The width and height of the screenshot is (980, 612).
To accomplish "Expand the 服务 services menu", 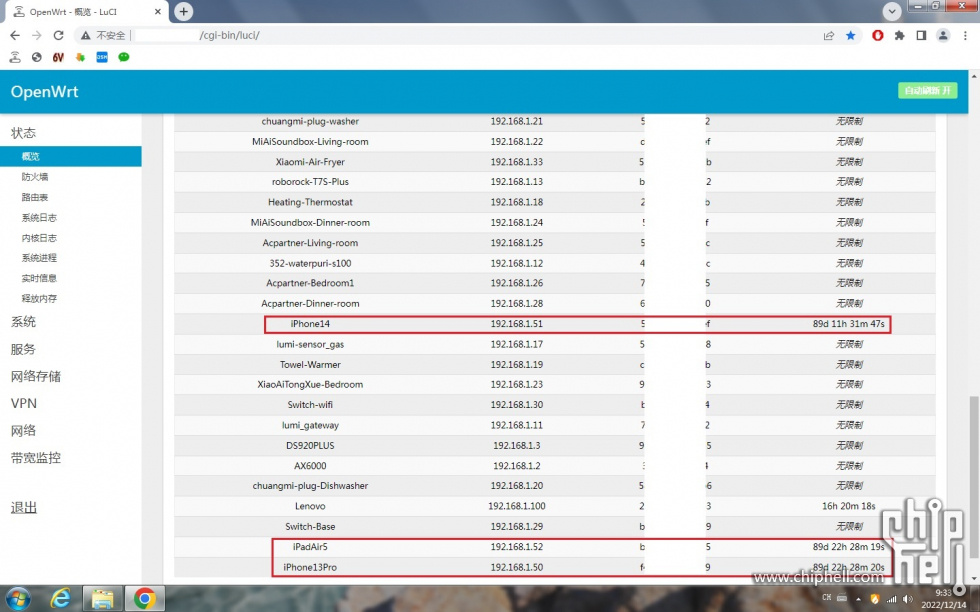I will (x=24, y=349).
